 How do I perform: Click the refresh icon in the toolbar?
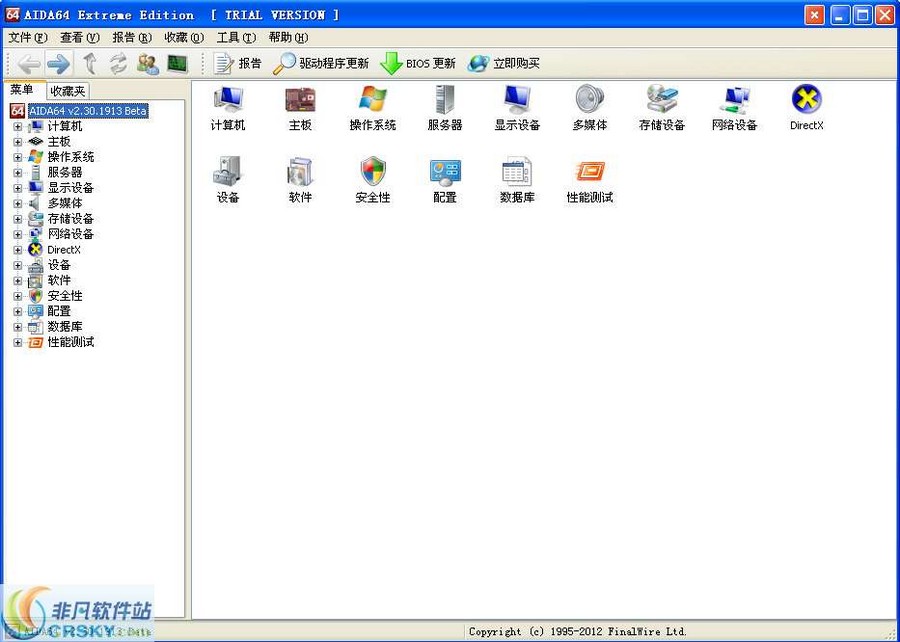pos(118,62)
